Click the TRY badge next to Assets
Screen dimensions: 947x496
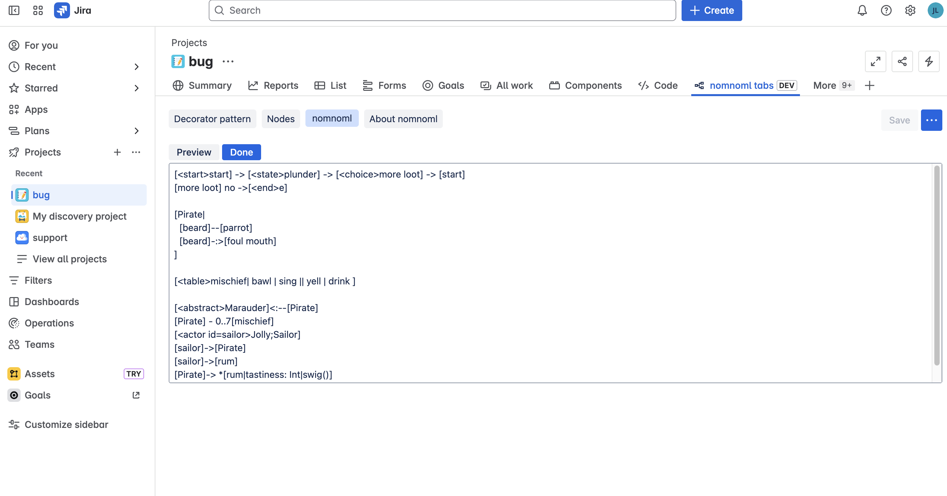point(133,374)
